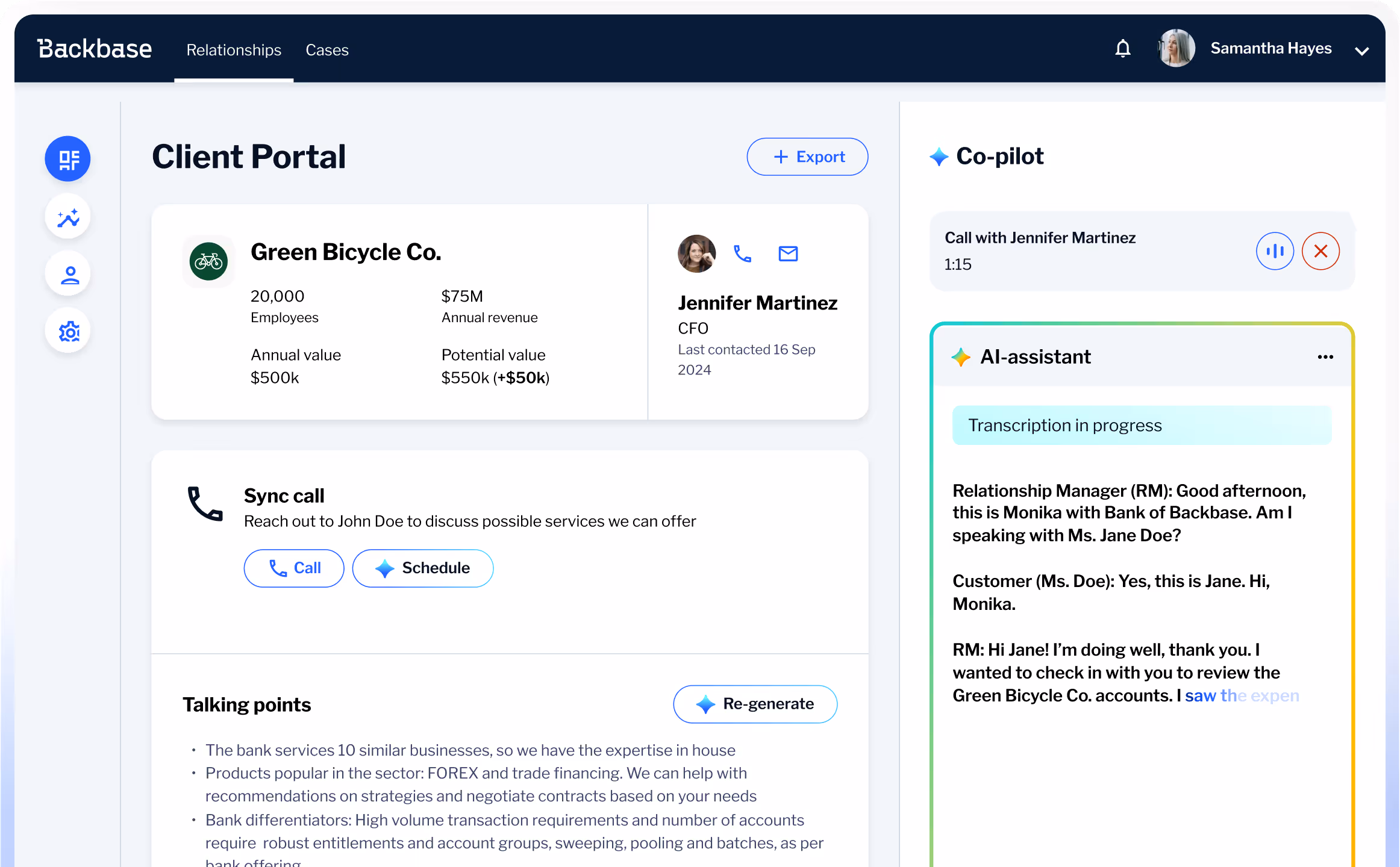Click the Green Bicycle Co. logo
The height and width of the screenshot is (867, 1400).
point(208,261)
